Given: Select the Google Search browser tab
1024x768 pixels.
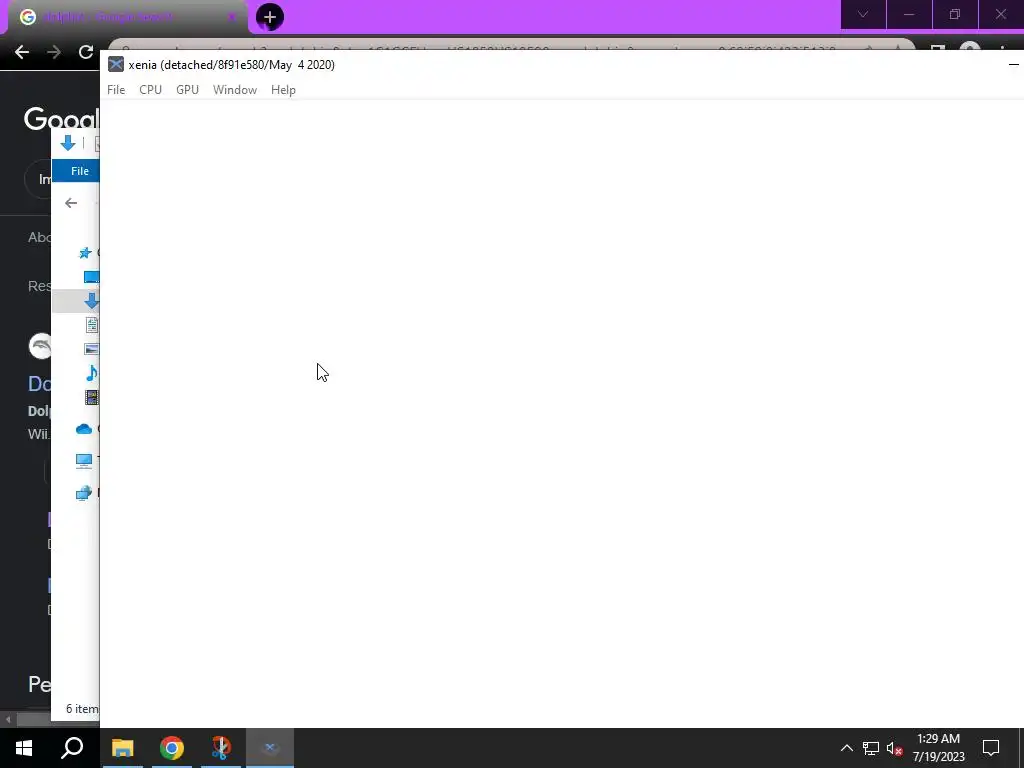Looking at the screenshot, I should point(127,17).
